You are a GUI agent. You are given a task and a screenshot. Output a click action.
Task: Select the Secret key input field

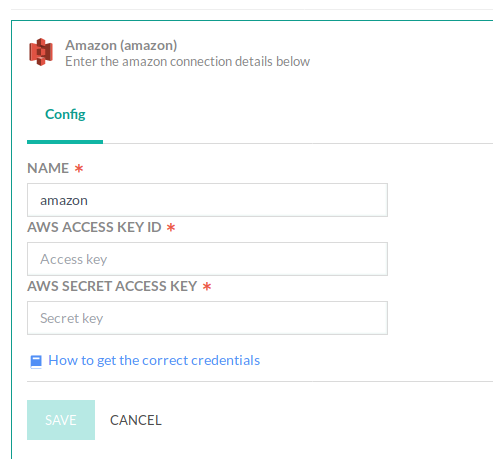207,318
